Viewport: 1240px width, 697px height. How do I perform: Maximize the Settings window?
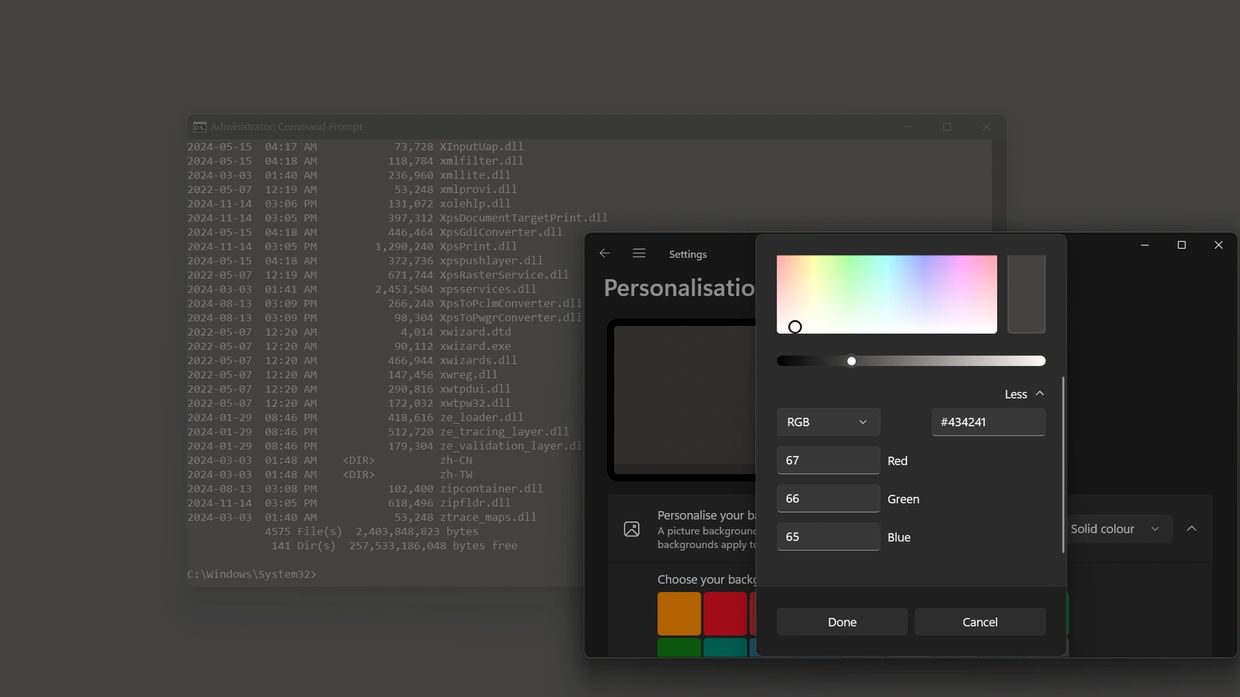[x=1181, y=245]
